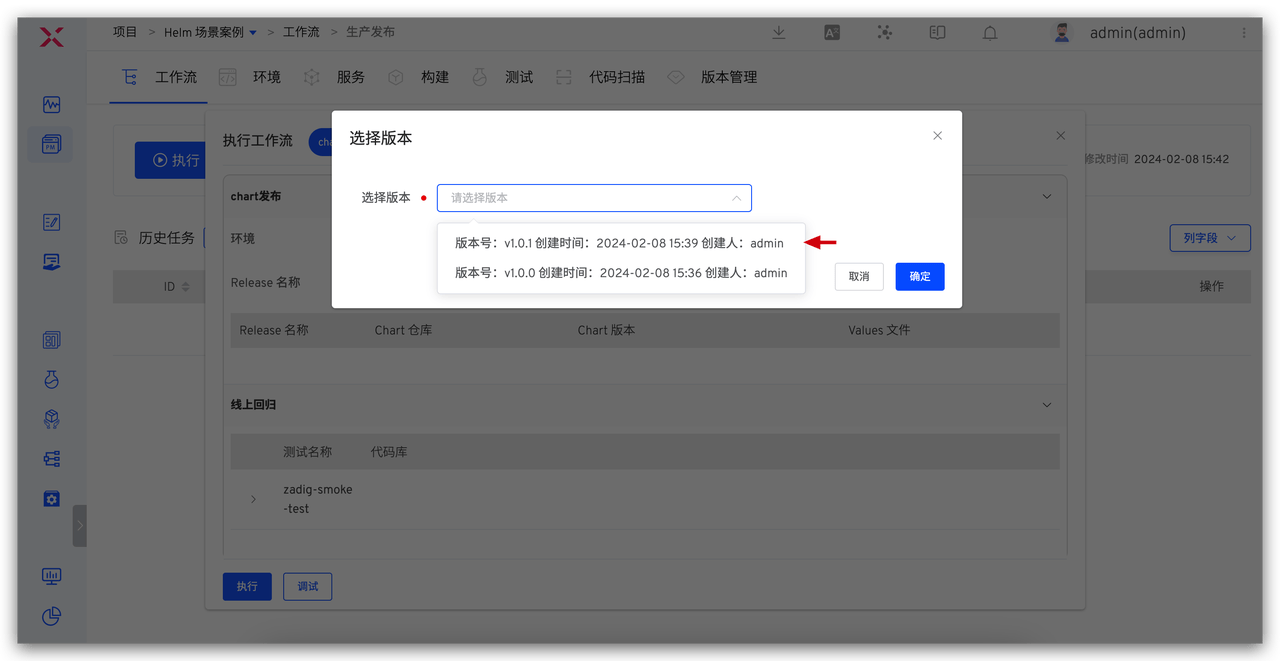Click the 请选择版本 select field

click(x=593, y=198)
